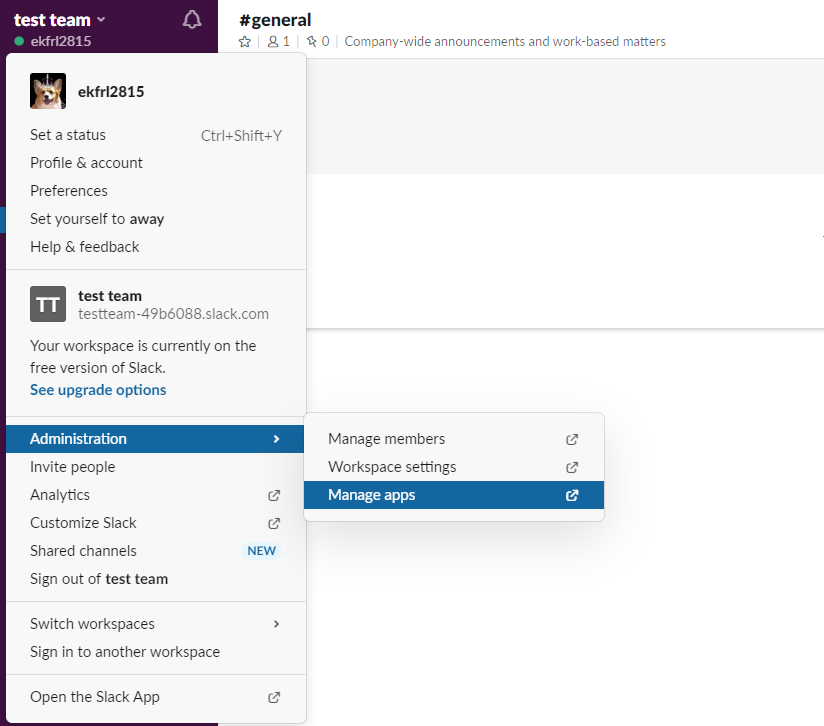824x726 pixels.
Task: Expand the Switch workspaces submenu chevron
Action: 276,624
